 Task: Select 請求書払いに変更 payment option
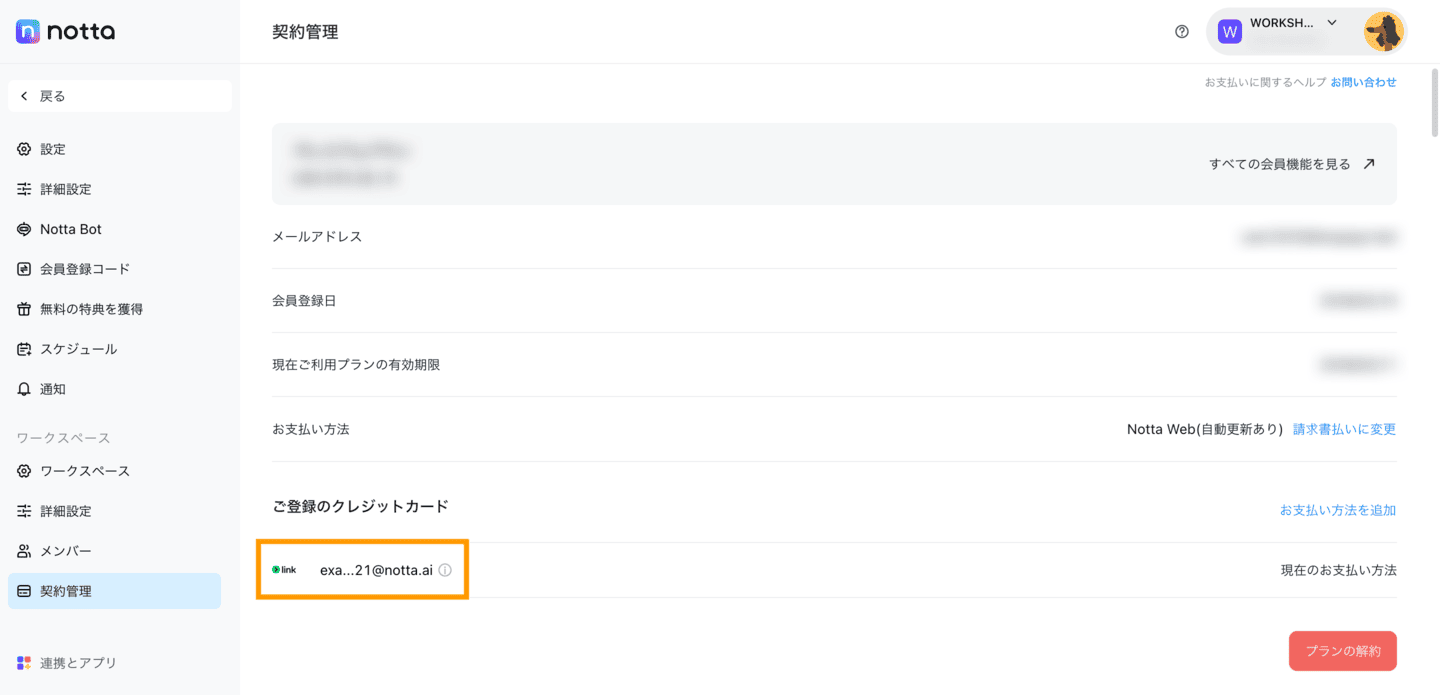(1344, 429)
